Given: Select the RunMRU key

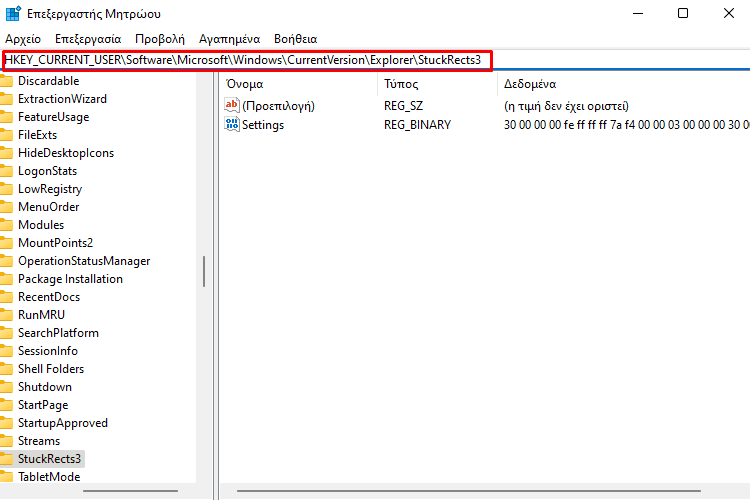Looking at the screenshot, I should point(41,315).
